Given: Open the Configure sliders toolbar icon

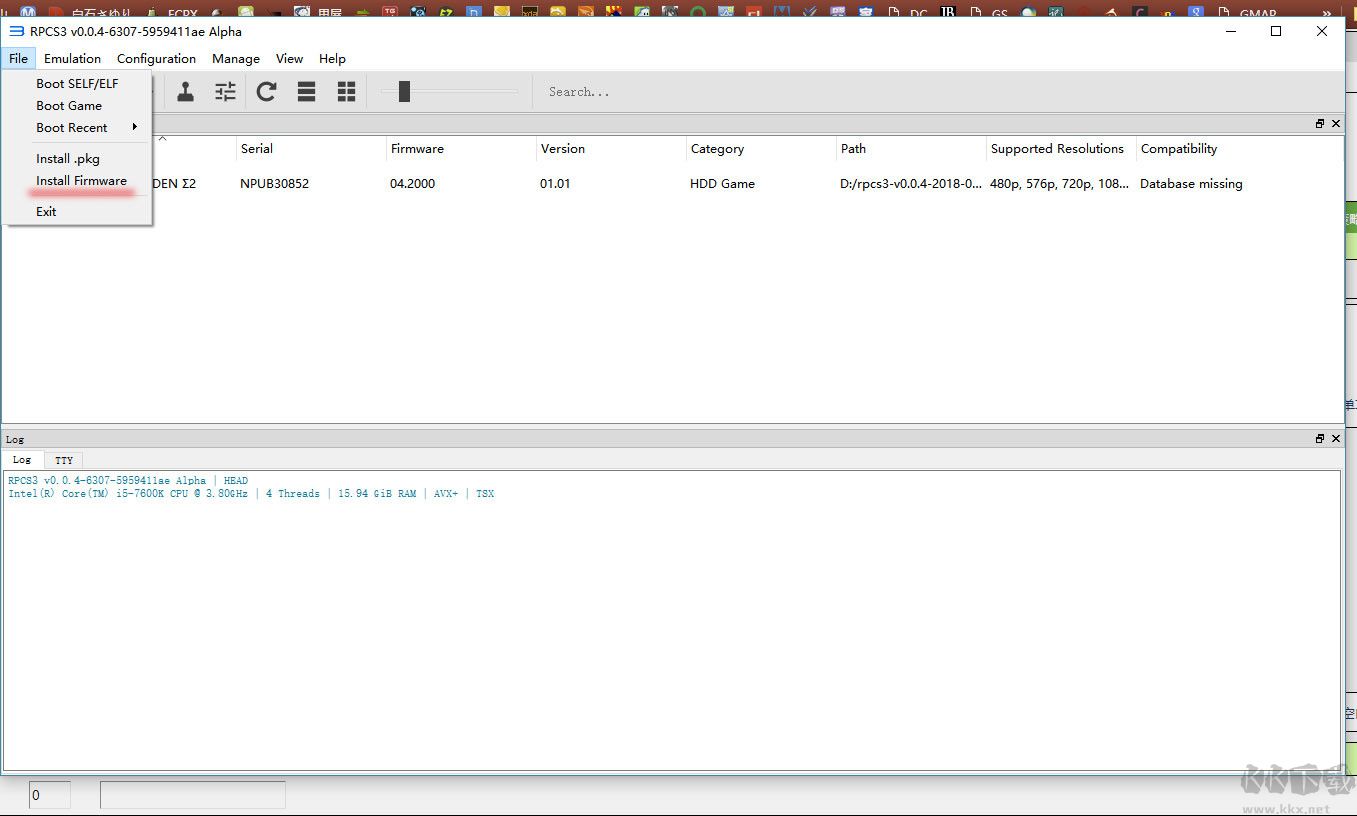Looking at the screenshot, I should point(226,92).
